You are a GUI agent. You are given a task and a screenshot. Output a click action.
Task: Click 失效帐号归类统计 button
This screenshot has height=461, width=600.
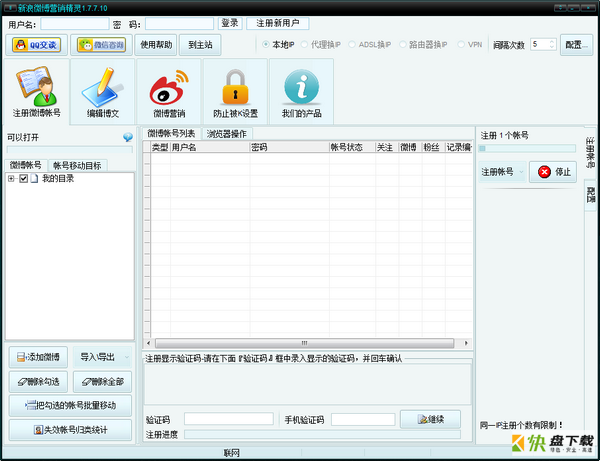point(70,430)
